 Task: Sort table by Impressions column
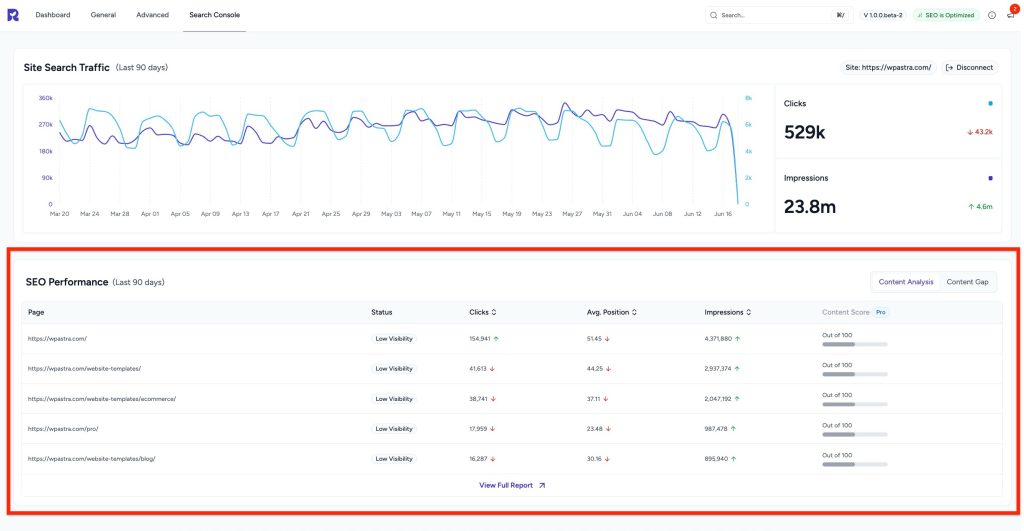(728, 312)
